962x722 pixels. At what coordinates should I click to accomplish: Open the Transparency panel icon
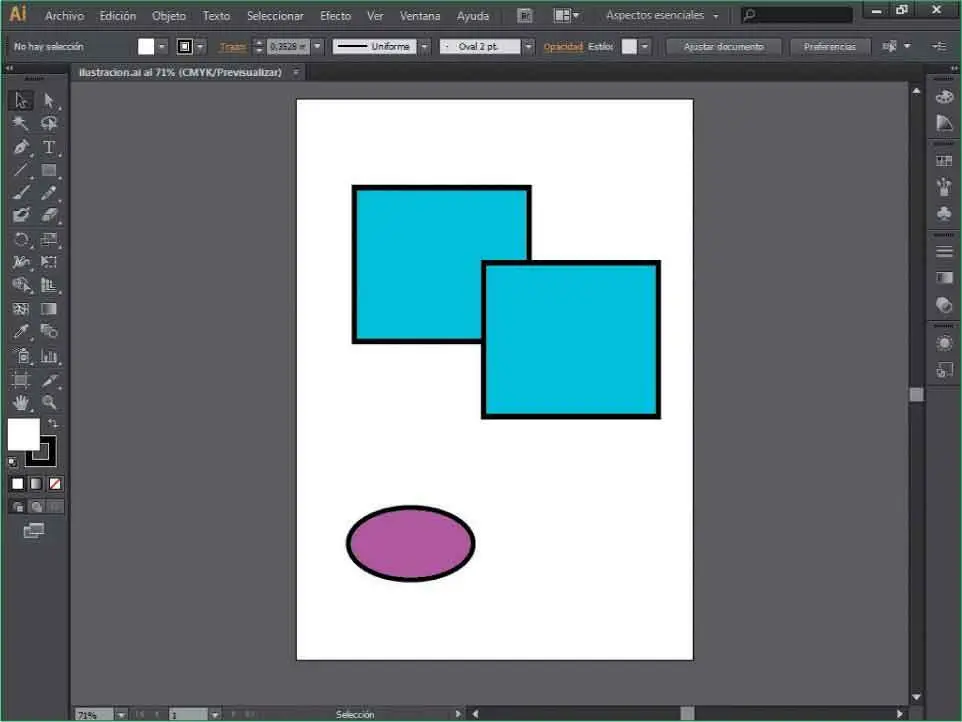945,305
